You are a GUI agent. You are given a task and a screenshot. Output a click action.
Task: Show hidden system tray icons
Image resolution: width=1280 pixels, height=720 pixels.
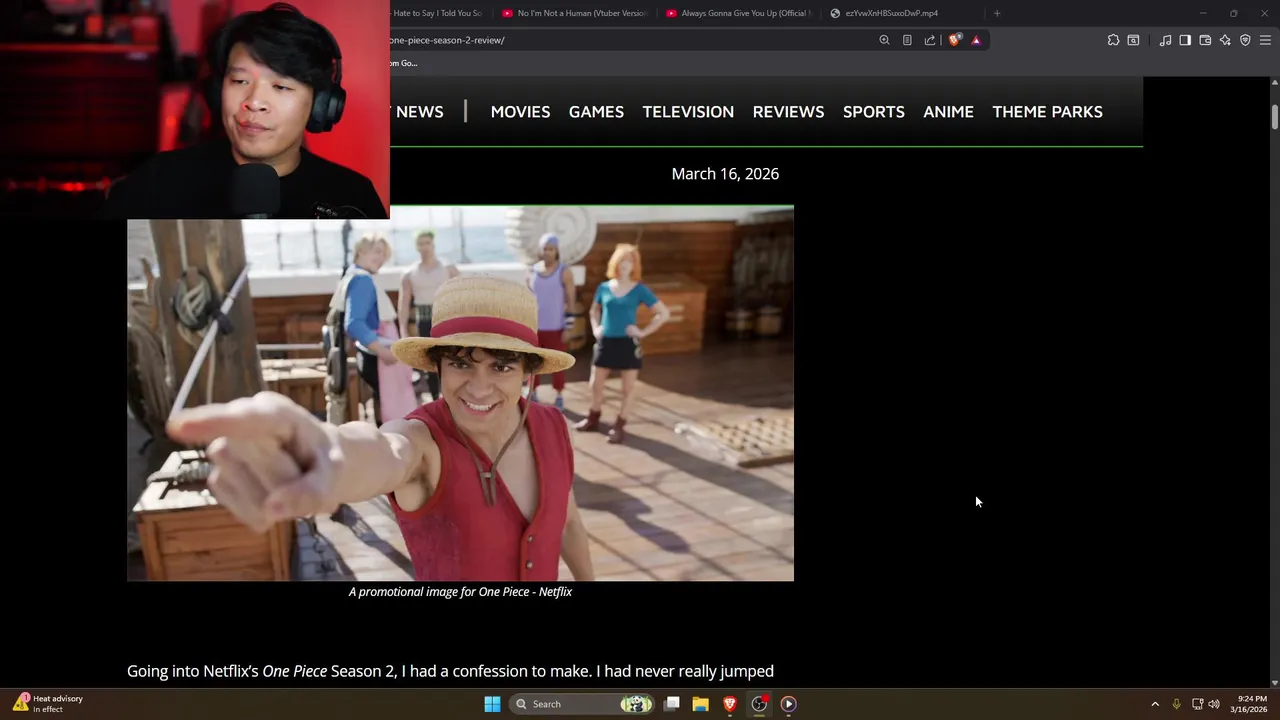click(x=1155, y=704)
